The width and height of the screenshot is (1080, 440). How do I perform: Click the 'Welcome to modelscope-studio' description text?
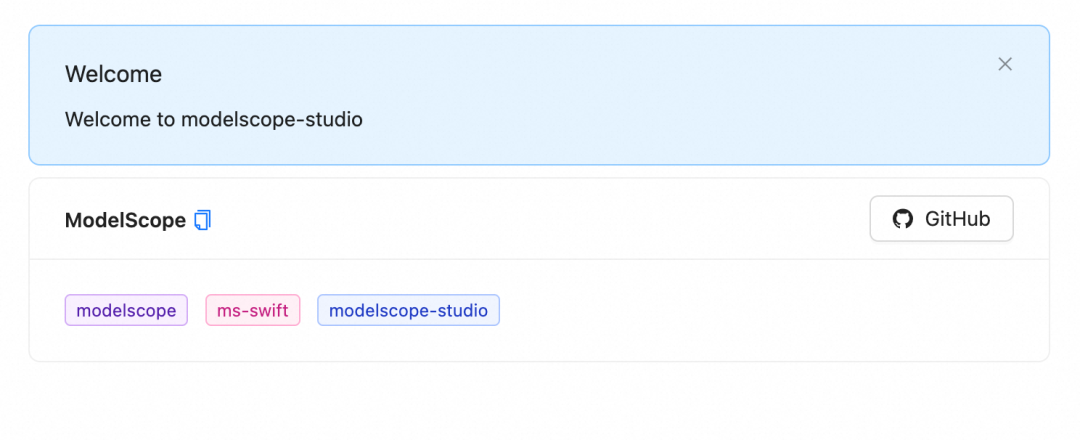pyautogui.click(x=214, y=120)
